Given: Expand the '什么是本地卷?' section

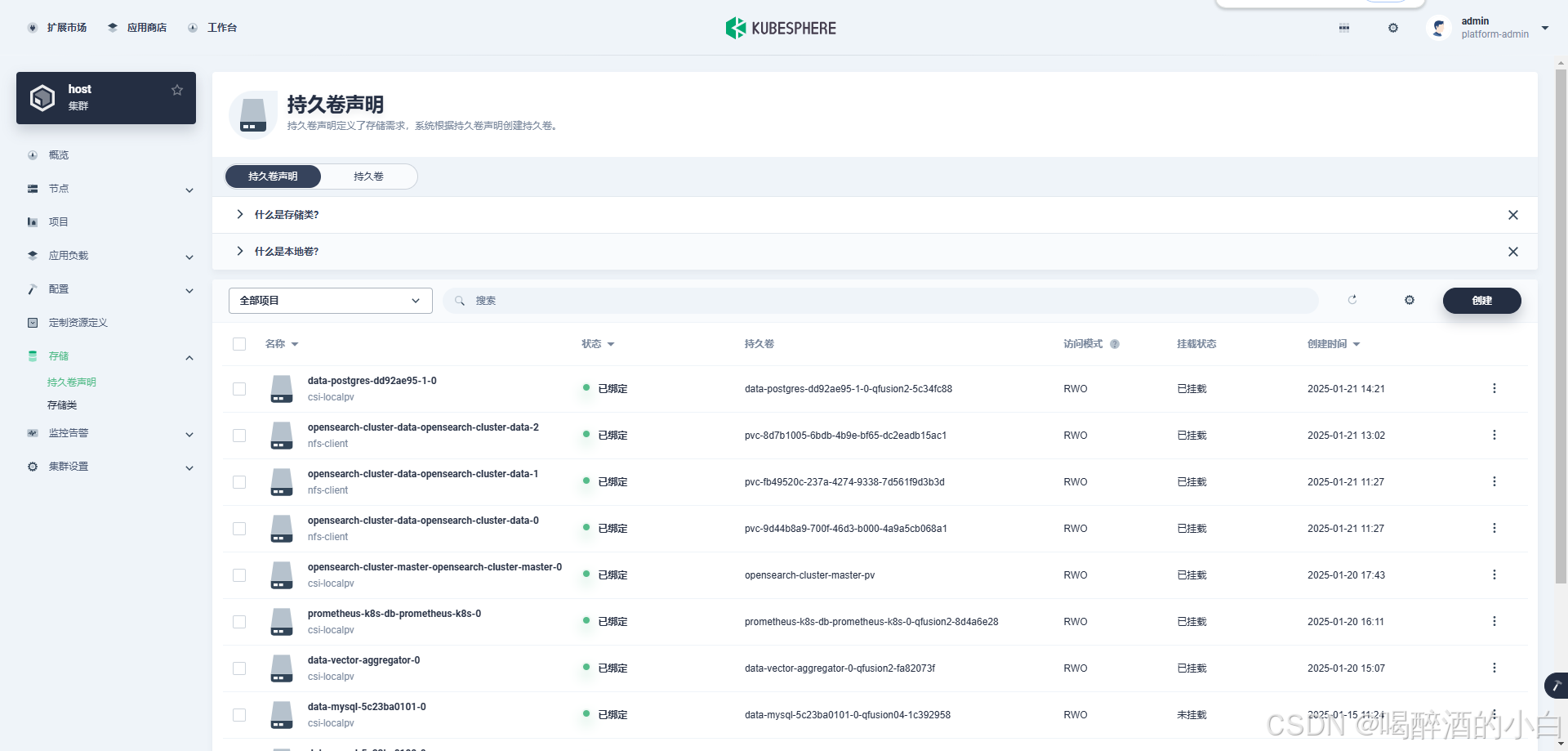Looking at the screenshot, I should point(240,252).
